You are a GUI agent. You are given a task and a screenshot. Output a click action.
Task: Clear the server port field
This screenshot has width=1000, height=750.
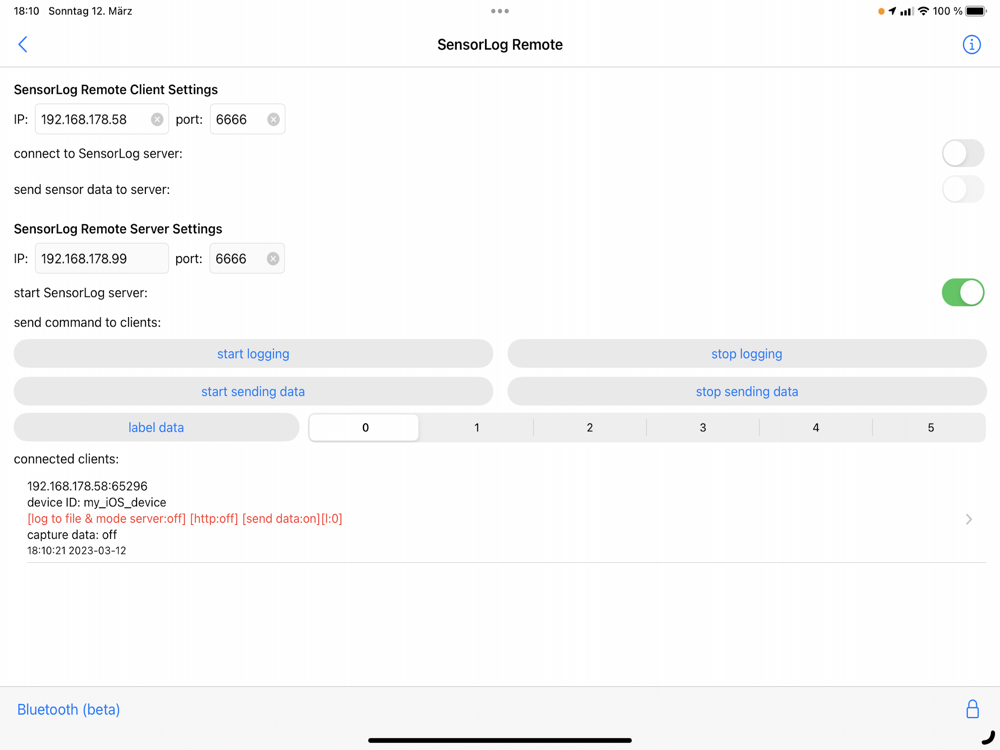(x=273, y=258)
